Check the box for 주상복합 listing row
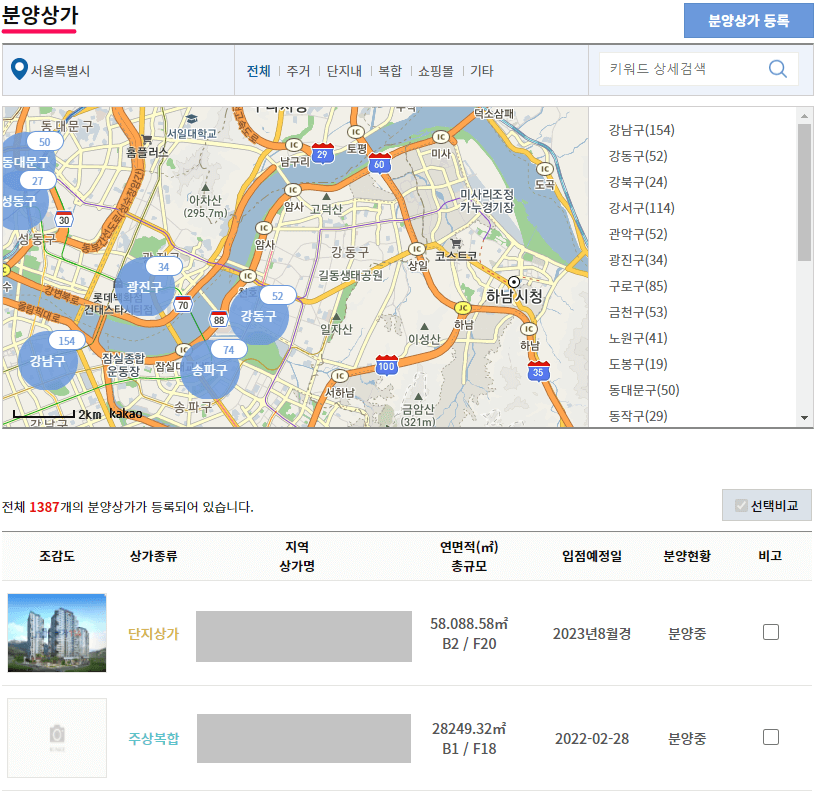Screen dimensions: 818x794 click(771, 737)
